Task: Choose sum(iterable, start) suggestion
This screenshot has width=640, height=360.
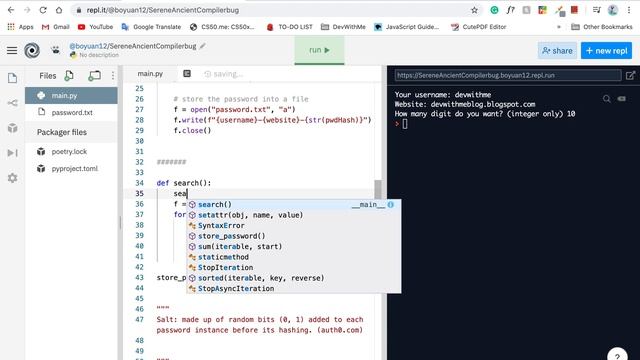Action: [x=293, y=247]
